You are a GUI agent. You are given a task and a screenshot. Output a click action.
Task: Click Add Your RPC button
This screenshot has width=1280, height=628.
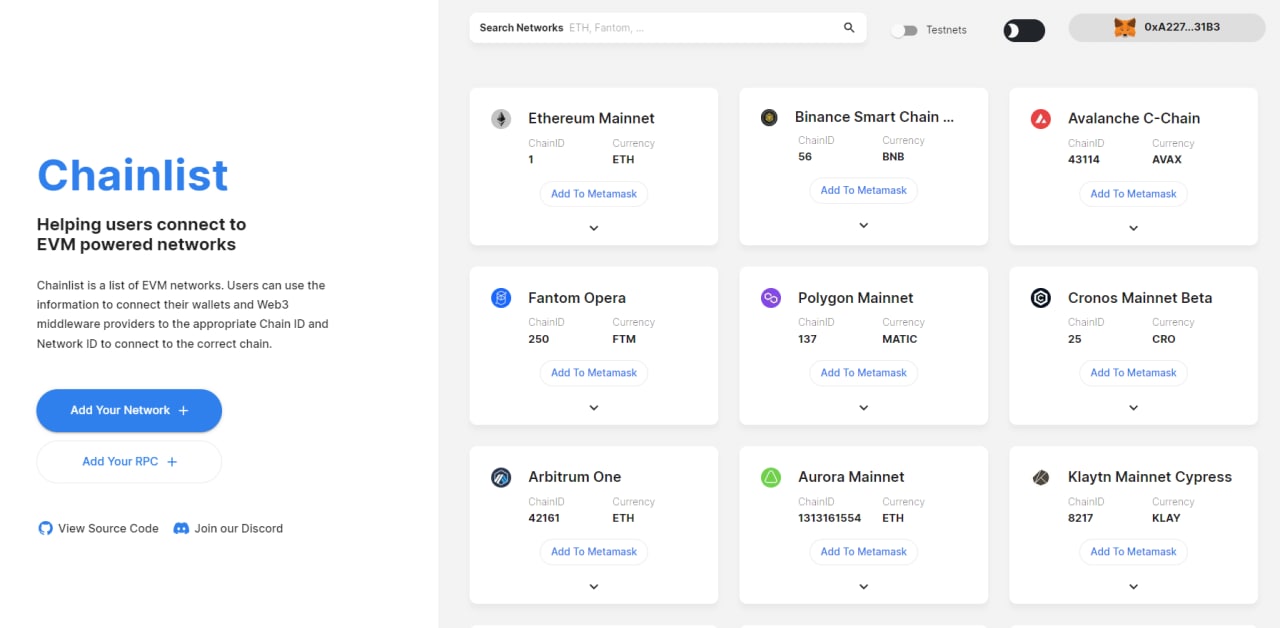(129, 462)
